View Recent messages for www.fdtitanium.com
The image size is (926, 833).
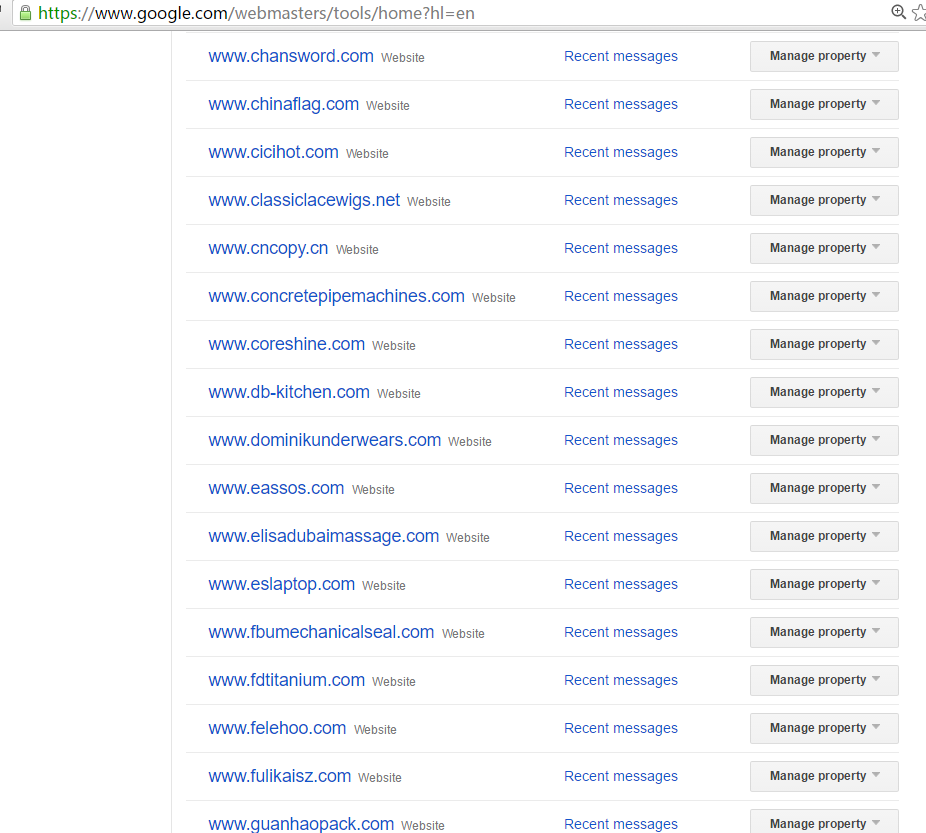coord(621,681)
